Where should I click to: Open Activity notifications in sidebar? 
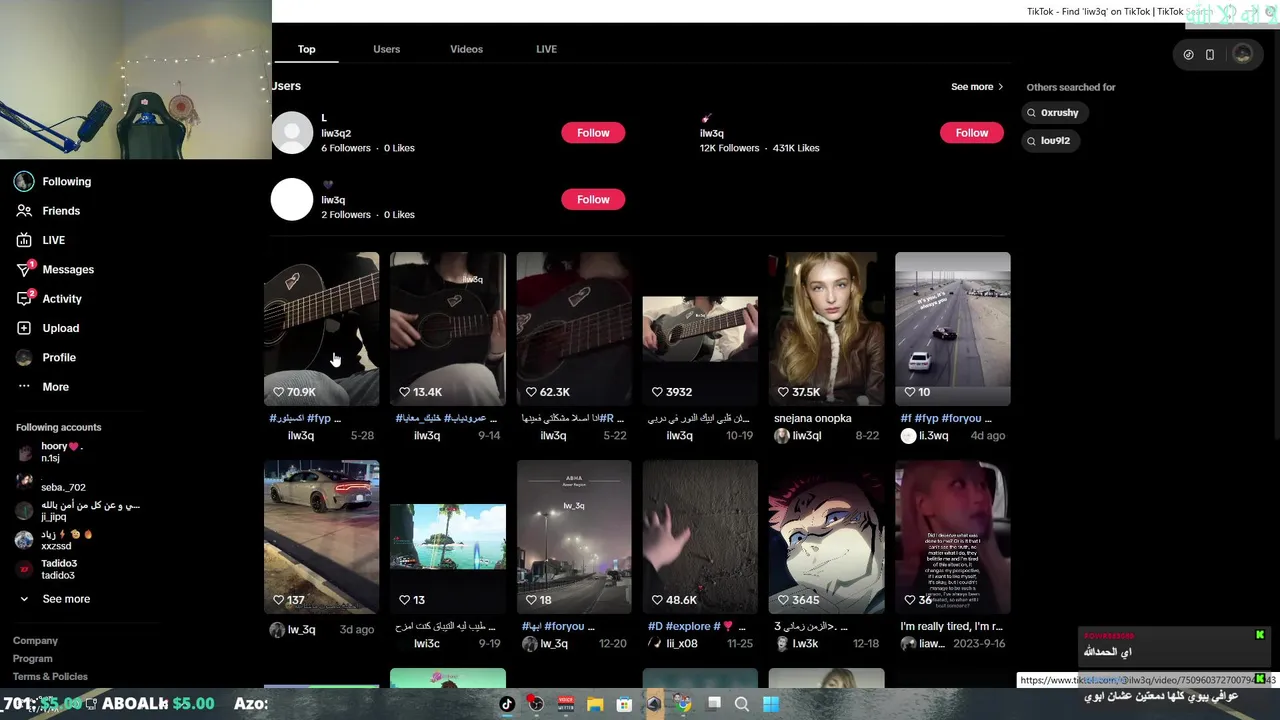[49, 298]
